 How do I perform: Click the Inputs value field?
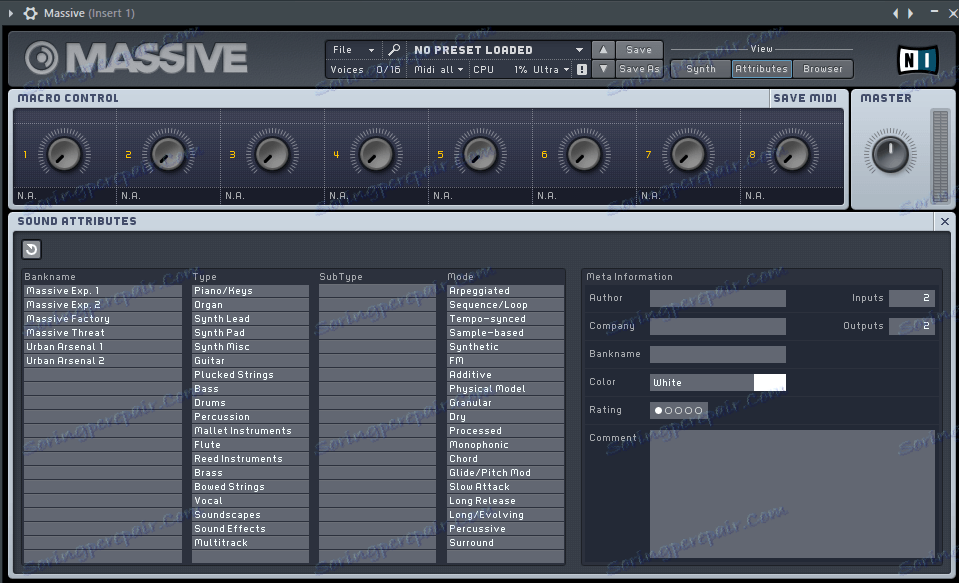pos(912,298)
